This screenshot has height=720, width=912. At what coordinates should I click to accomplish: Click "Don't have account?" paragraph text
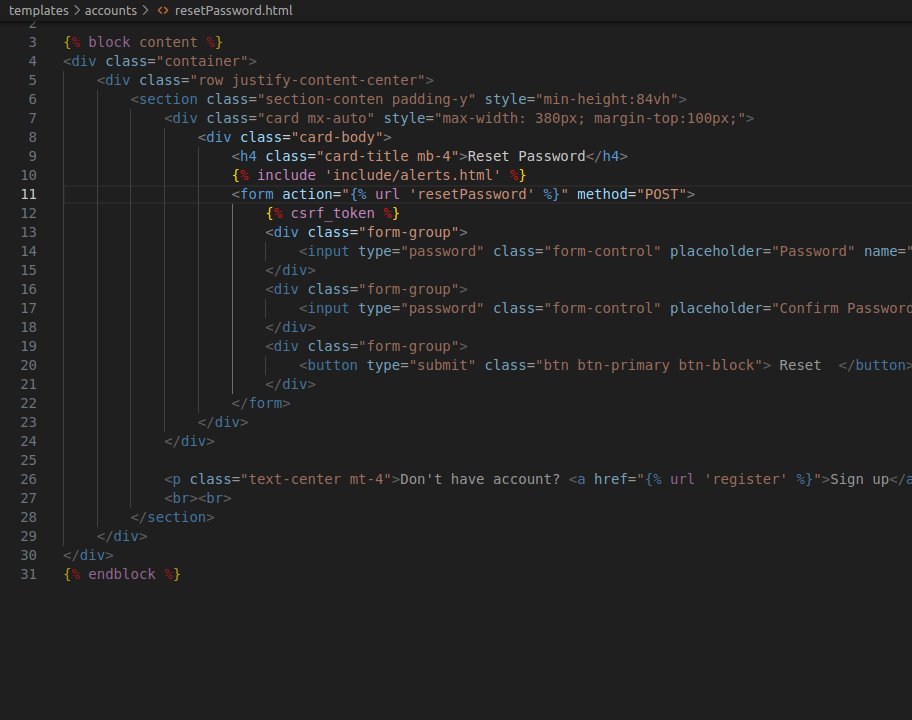(480, 479)
